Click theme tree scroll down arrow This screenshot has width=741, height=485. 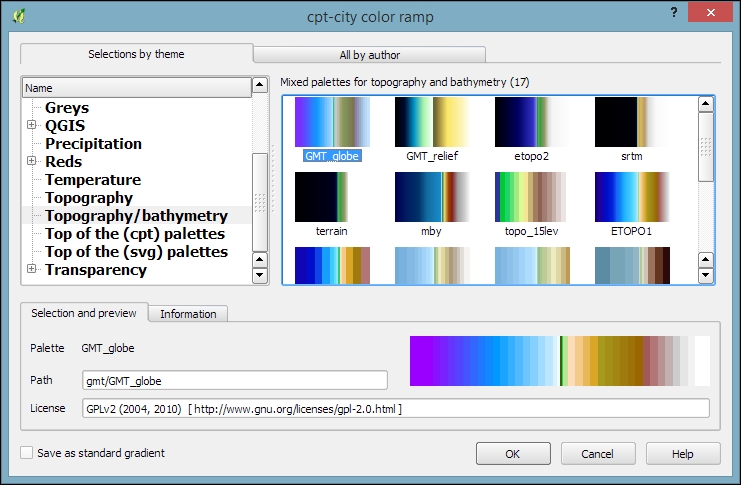259,275
